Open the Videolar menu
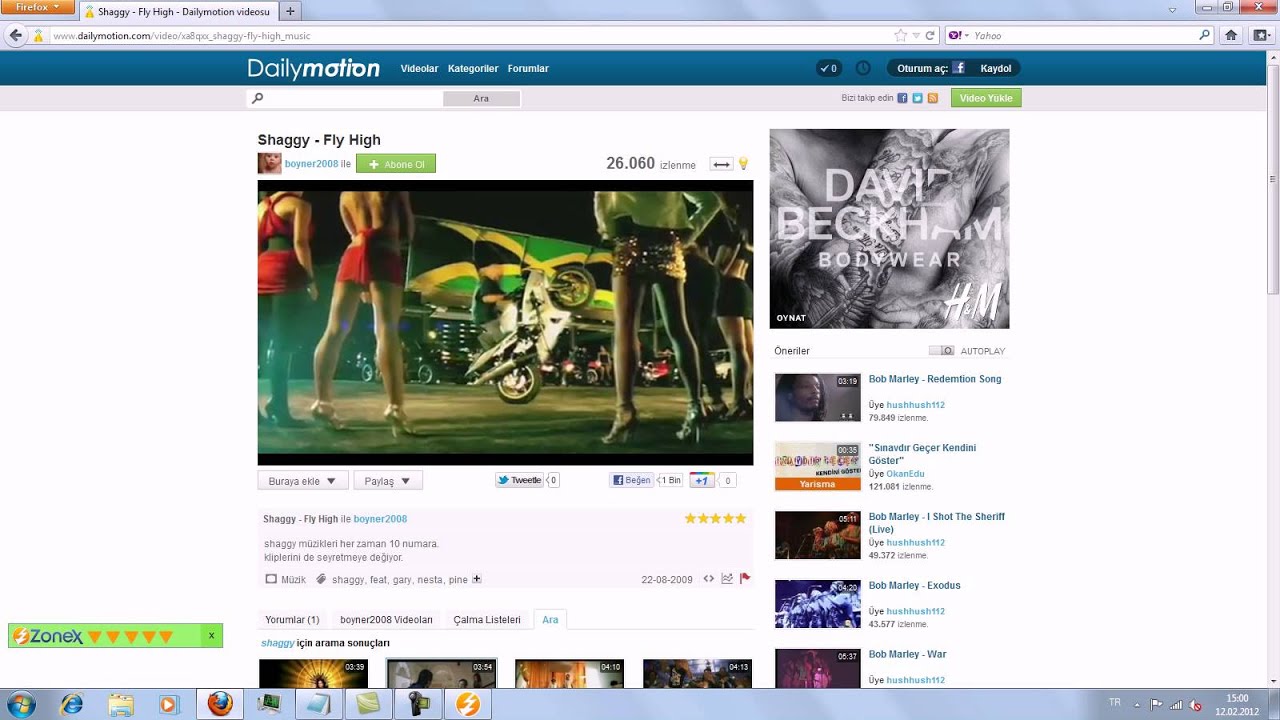The image size is (1280, 720). click(x=419, y=69)
